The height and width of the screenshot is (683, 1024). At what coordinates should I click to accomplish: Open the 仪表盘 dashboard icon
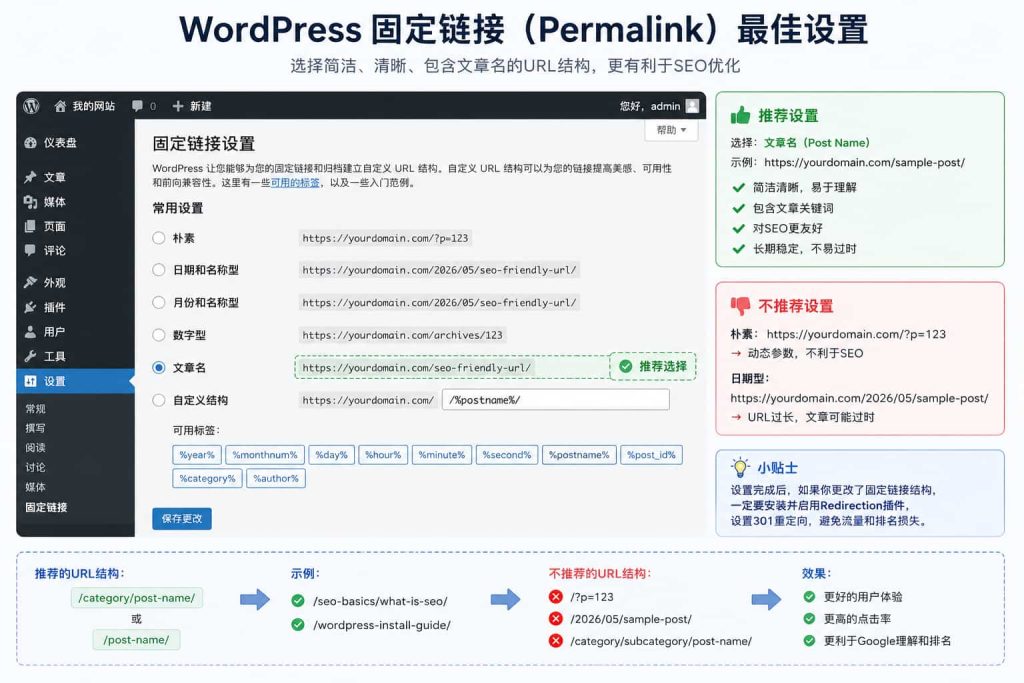click(x=30, y=143)
